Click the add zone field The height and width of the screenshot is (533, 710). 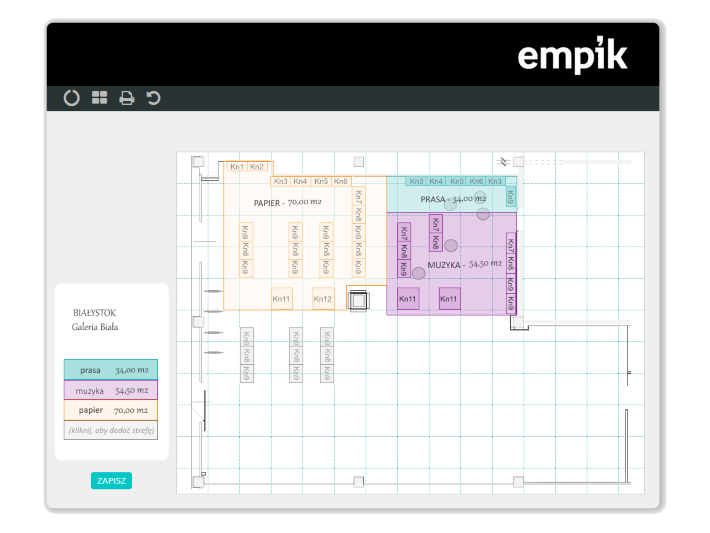coord(111,430)
